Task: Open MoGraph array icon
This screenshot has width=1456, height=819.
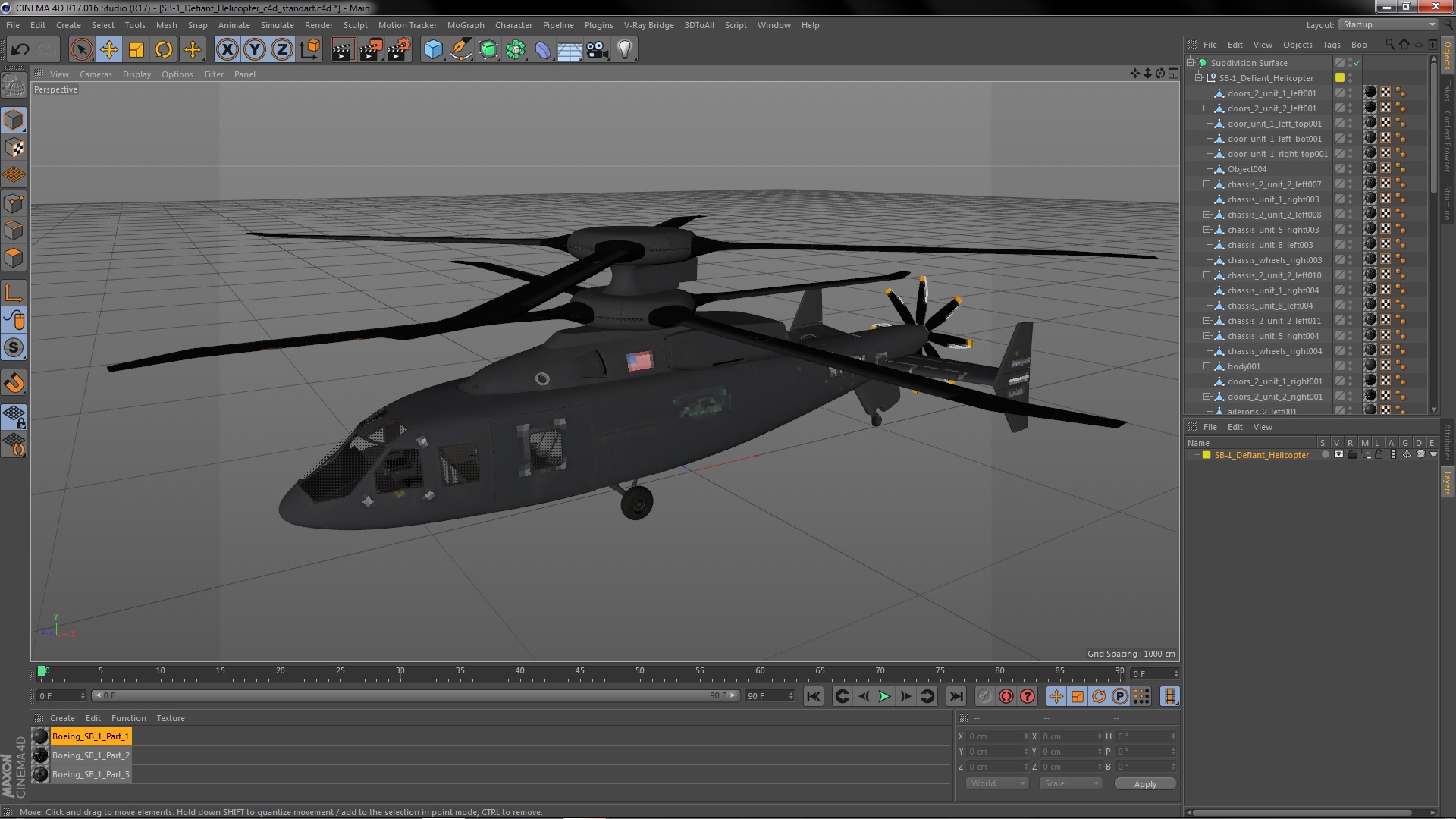Action: (516, 50)
